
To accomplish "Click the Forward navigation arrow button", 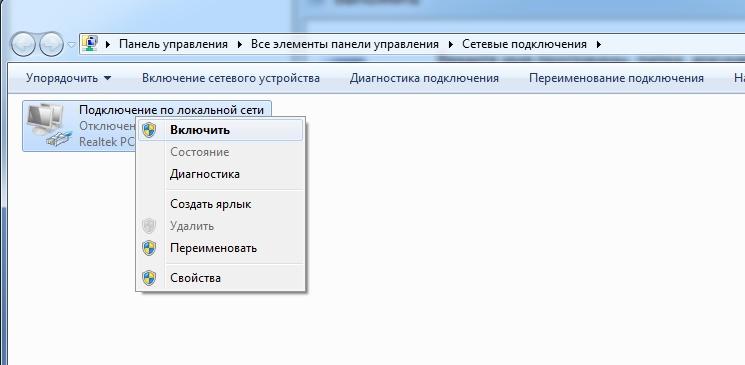I will tap(51, 45).
